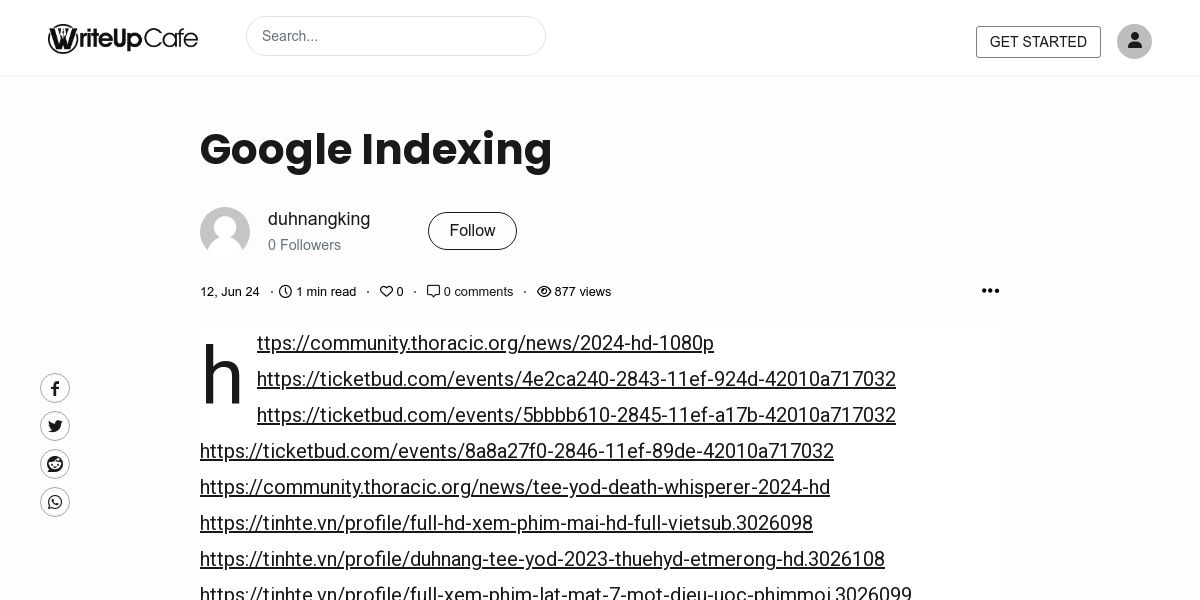Open the comments bubble icon

tap(433, 291)
